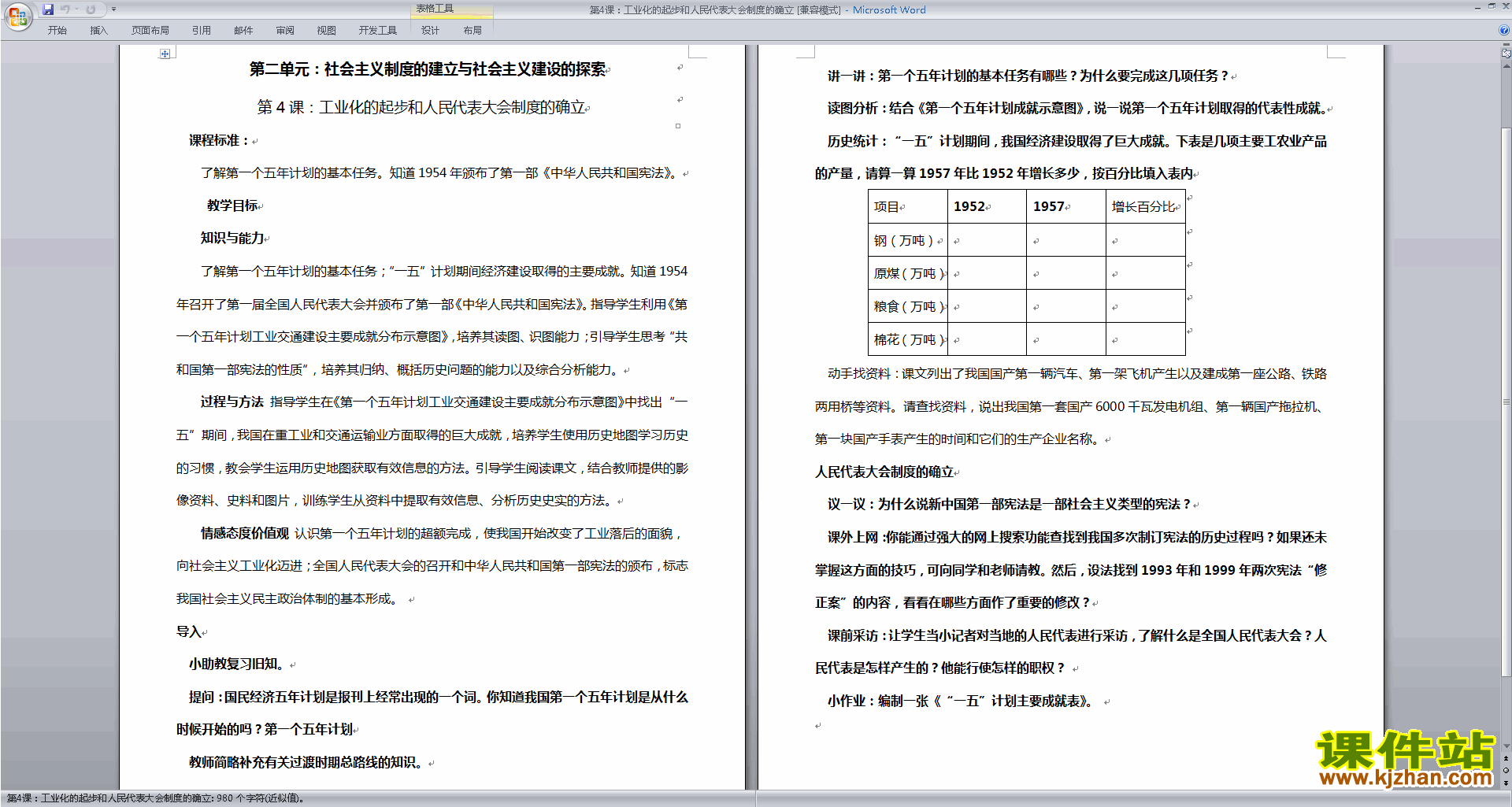Viewport: 1512px width, 807px height.
Task: Click the line starting with 议一议
Action: 1010,504
